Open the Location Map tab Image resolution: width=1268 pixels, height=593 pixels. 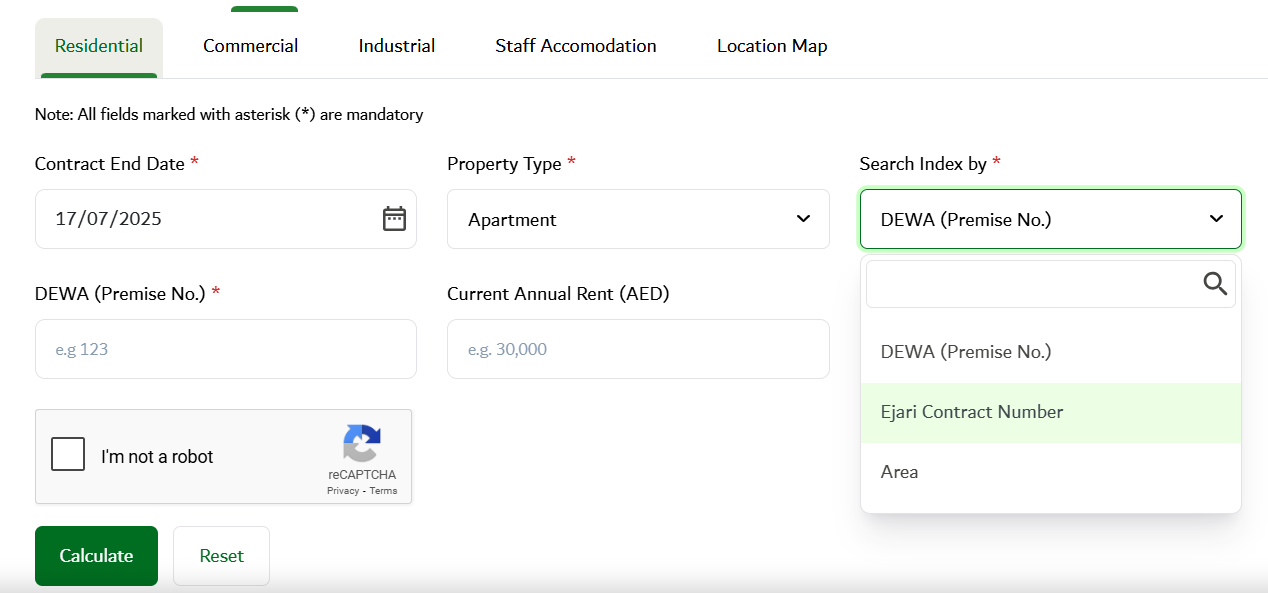[772, 46]
